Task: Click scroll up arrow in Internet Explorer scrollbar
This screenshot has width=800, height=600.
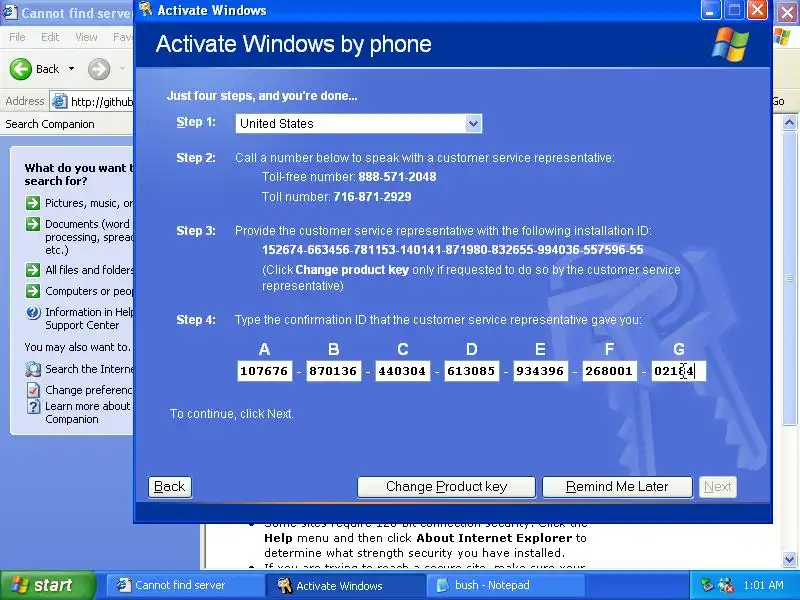Action: 789,122
